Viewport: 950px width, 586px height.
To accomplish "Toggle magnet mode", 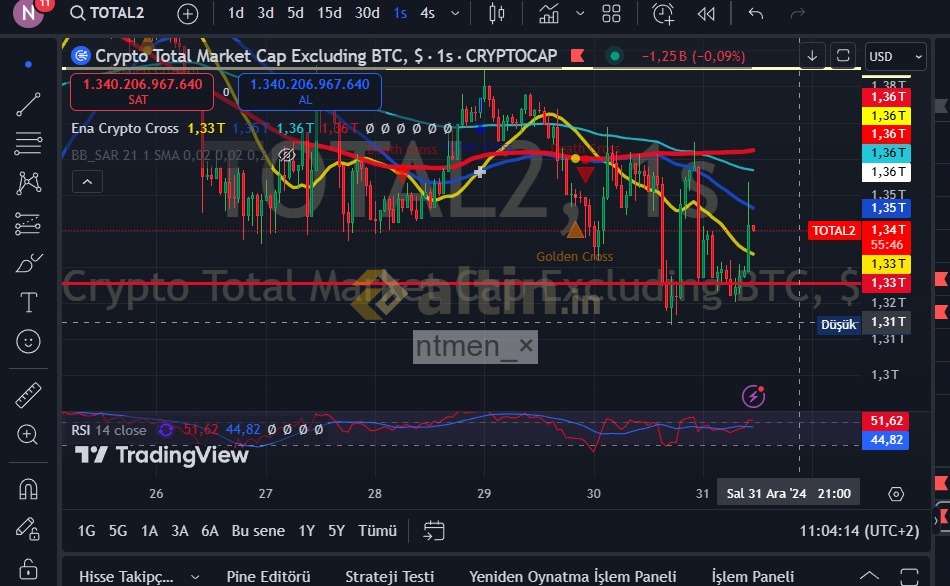I will coord(28,488).
